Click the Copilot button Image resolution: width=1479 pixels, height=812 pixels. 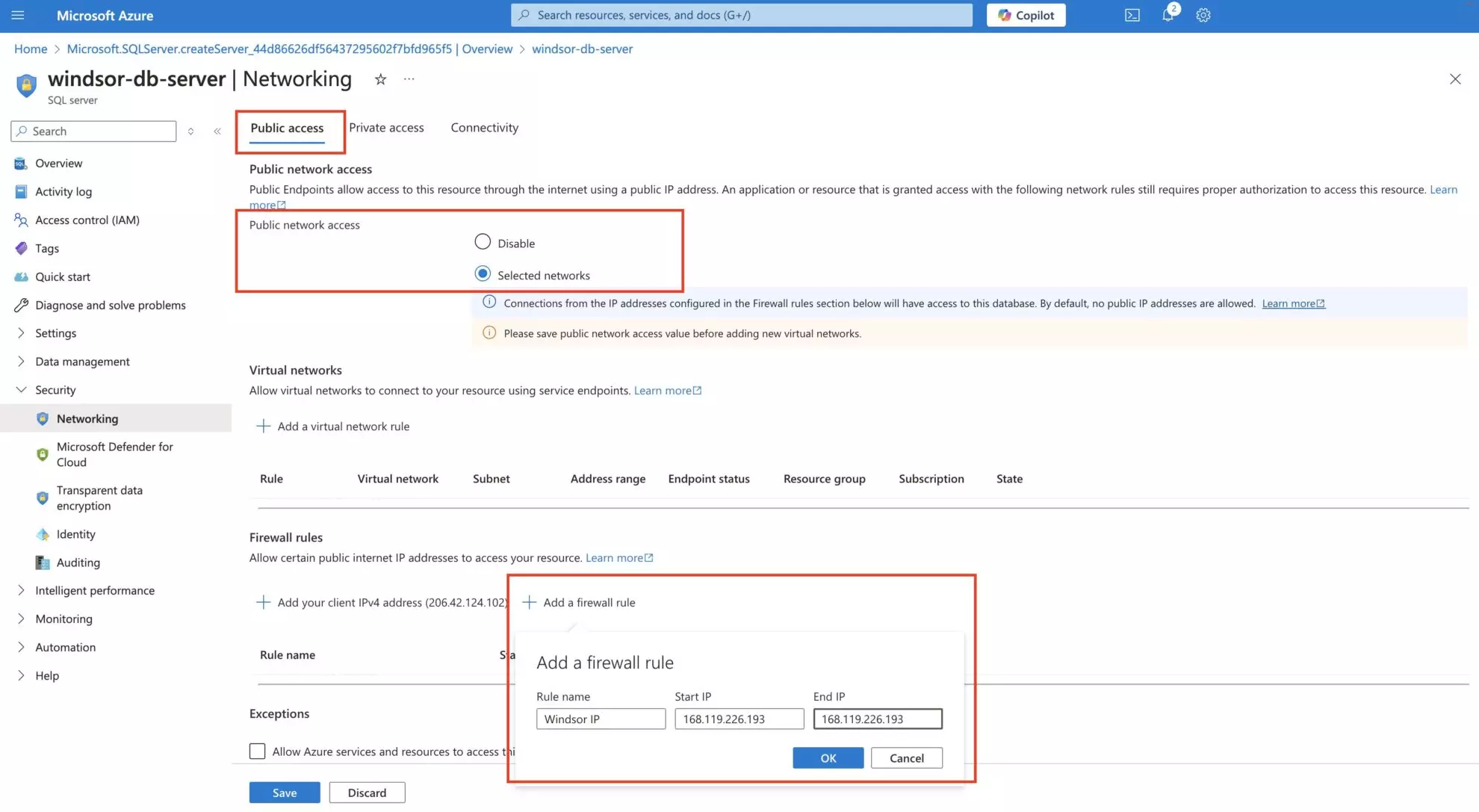(1026, 15)
